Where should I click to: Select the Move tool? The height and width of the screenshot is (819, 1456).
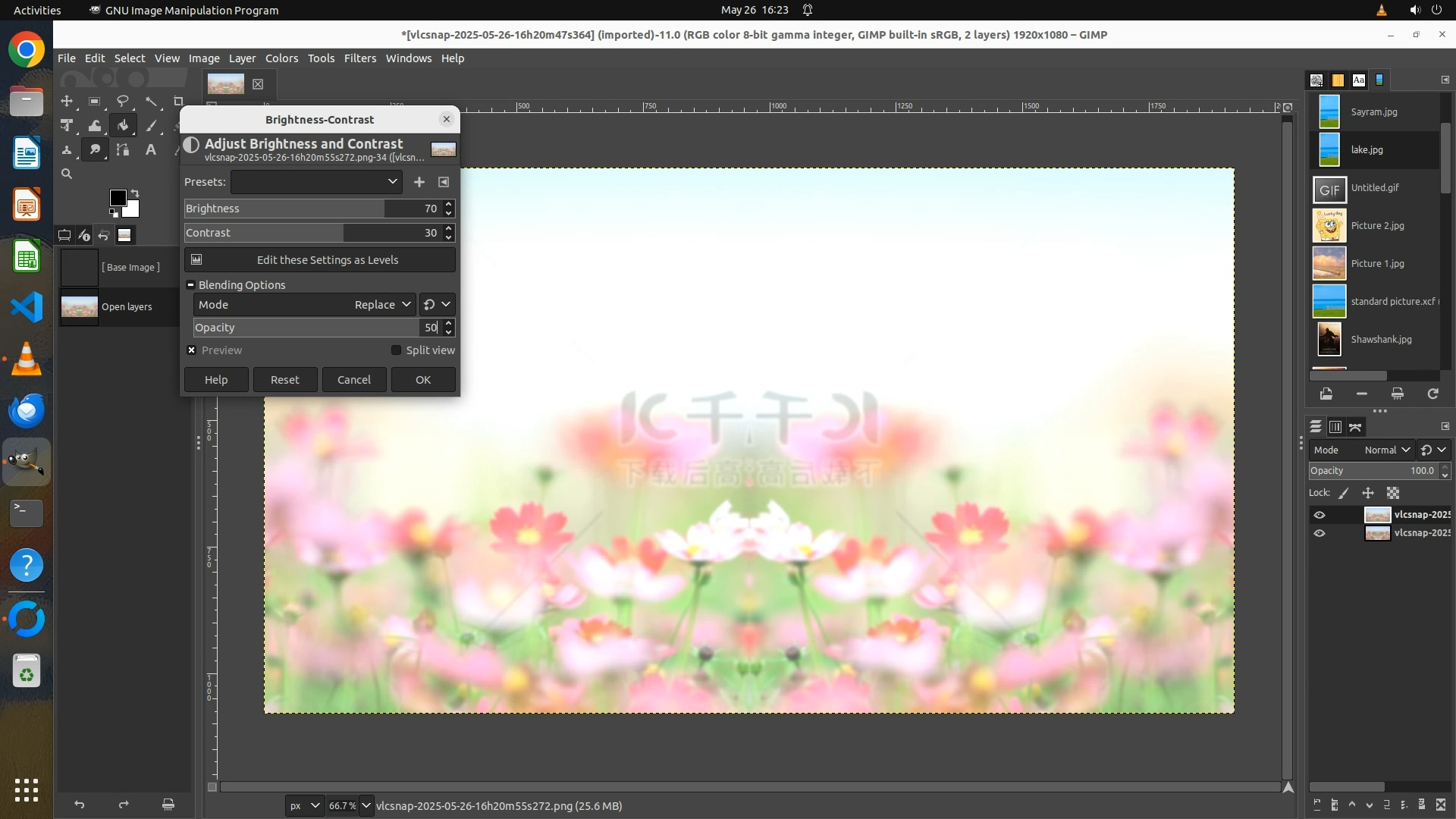pos(67,101)
